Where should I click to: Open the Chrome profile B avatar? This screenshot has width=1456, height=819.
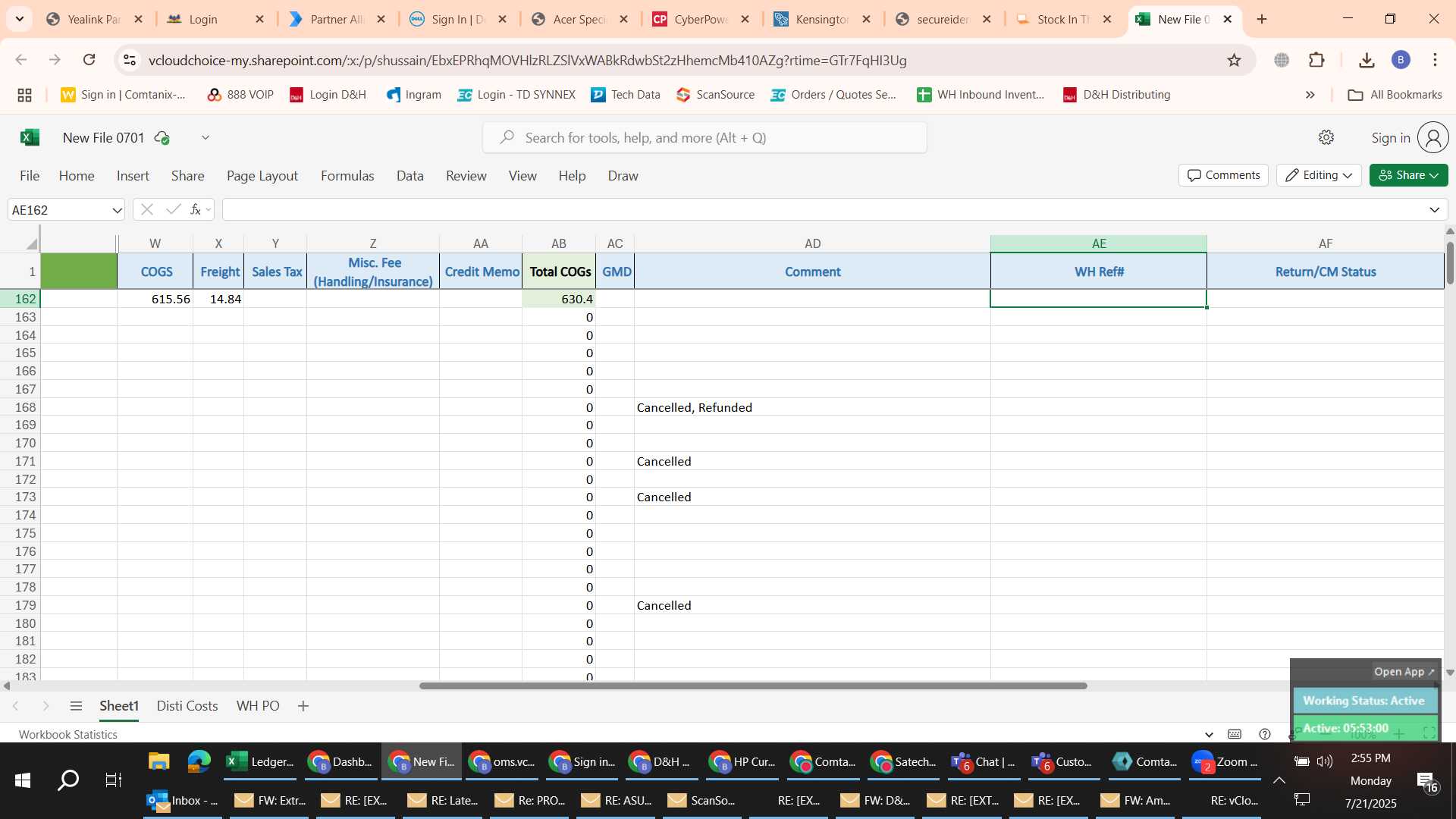[x=1401, y=60]
